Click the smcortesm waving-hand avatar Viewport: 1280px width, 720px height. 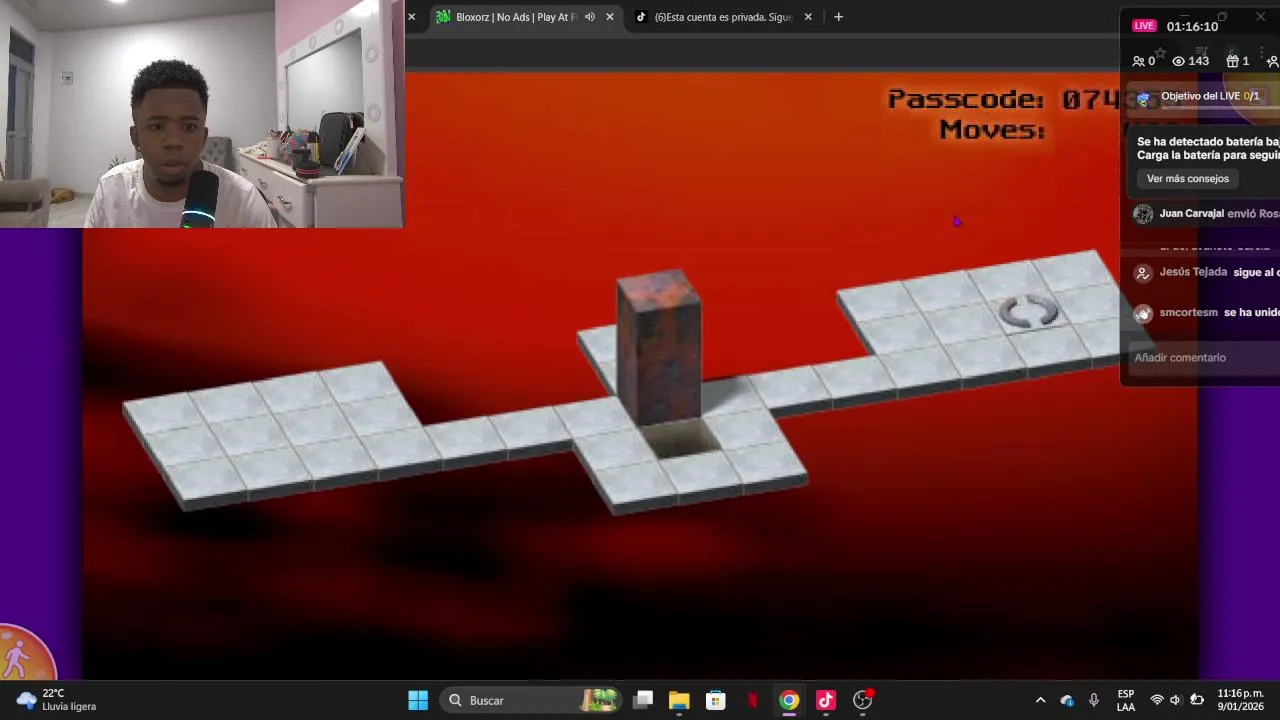coord(1143,313)
